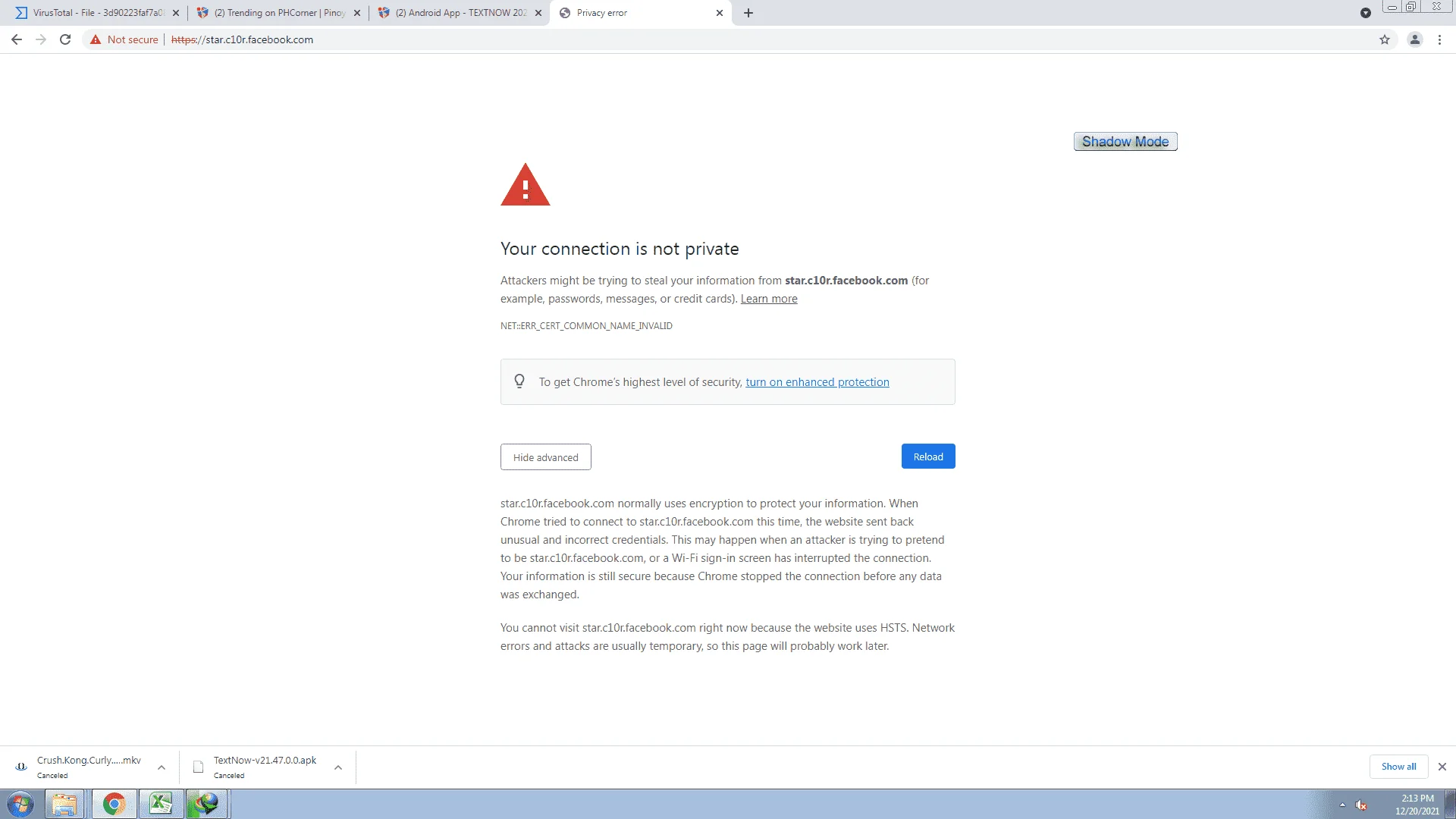Click the Chrome taskbar icon
1456x819 pixels.
tap(115, 804)
